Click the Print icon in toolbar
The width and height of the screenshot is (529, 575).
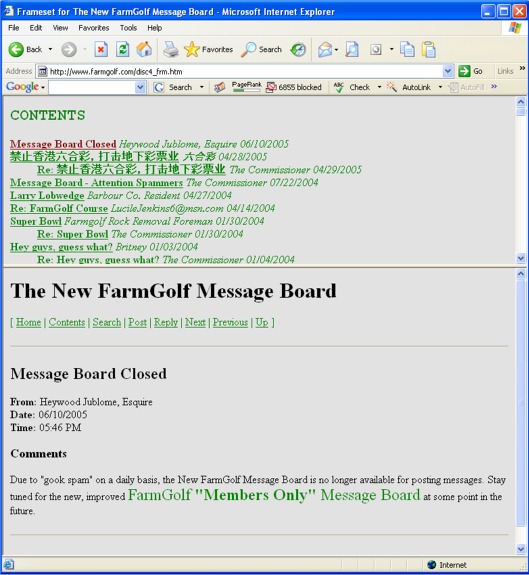tap(170, 50)
